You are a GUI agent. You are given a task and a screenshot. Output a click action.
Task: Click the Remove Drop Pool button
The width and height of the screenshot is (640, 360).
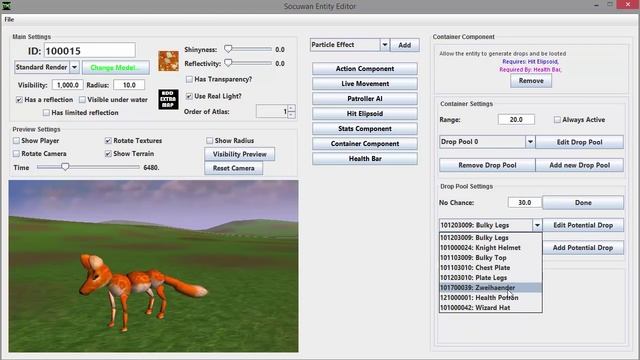(487, 165)
